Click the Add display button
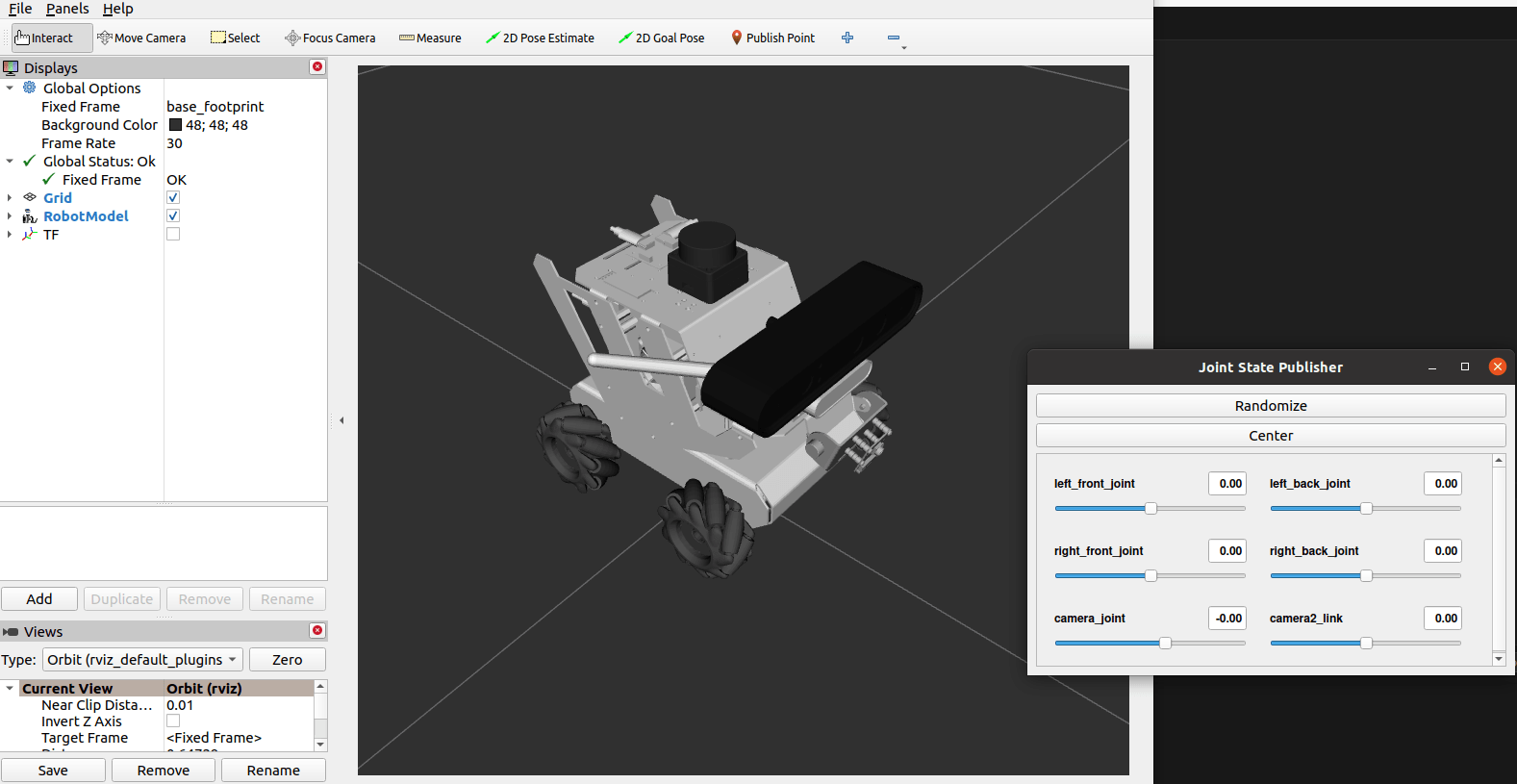The image size is (1517, 784). pos(39,599)
